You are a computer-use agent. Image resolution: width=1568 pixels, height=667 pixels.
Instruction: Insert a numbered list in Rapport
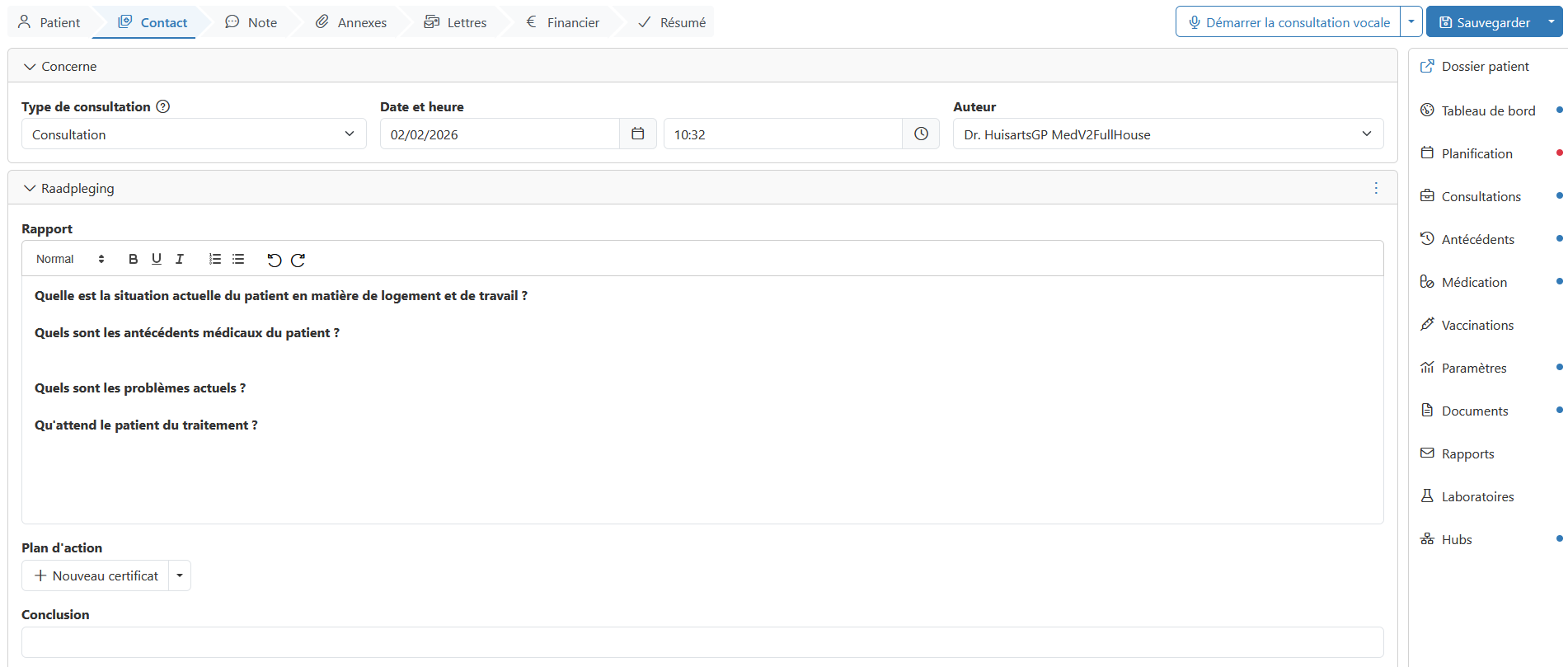point(215,259)
